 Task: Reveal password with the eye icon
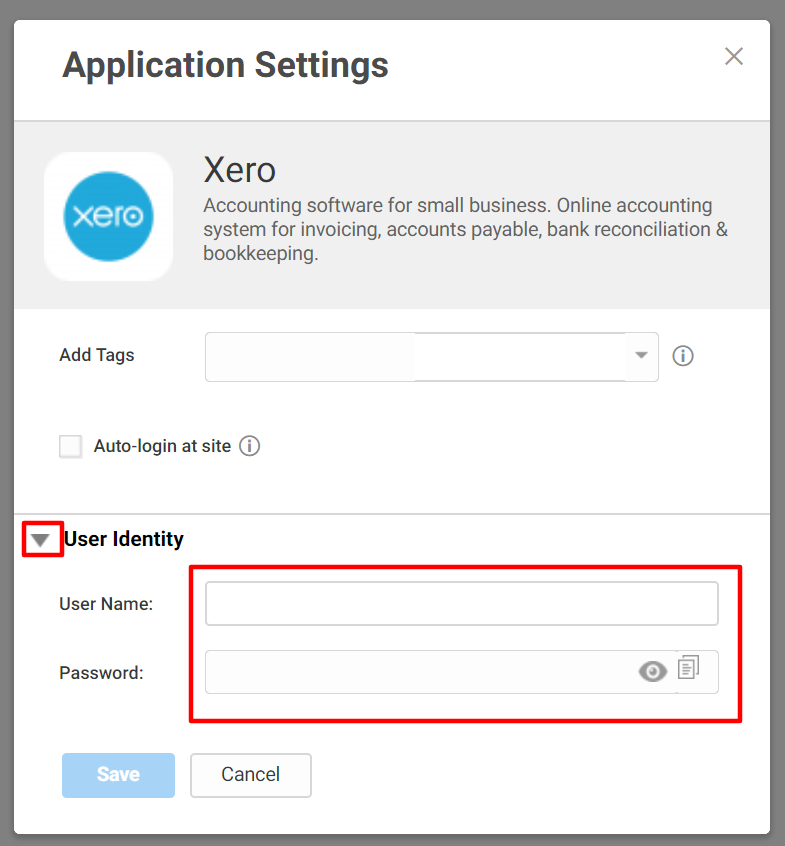tap(653, 672)
